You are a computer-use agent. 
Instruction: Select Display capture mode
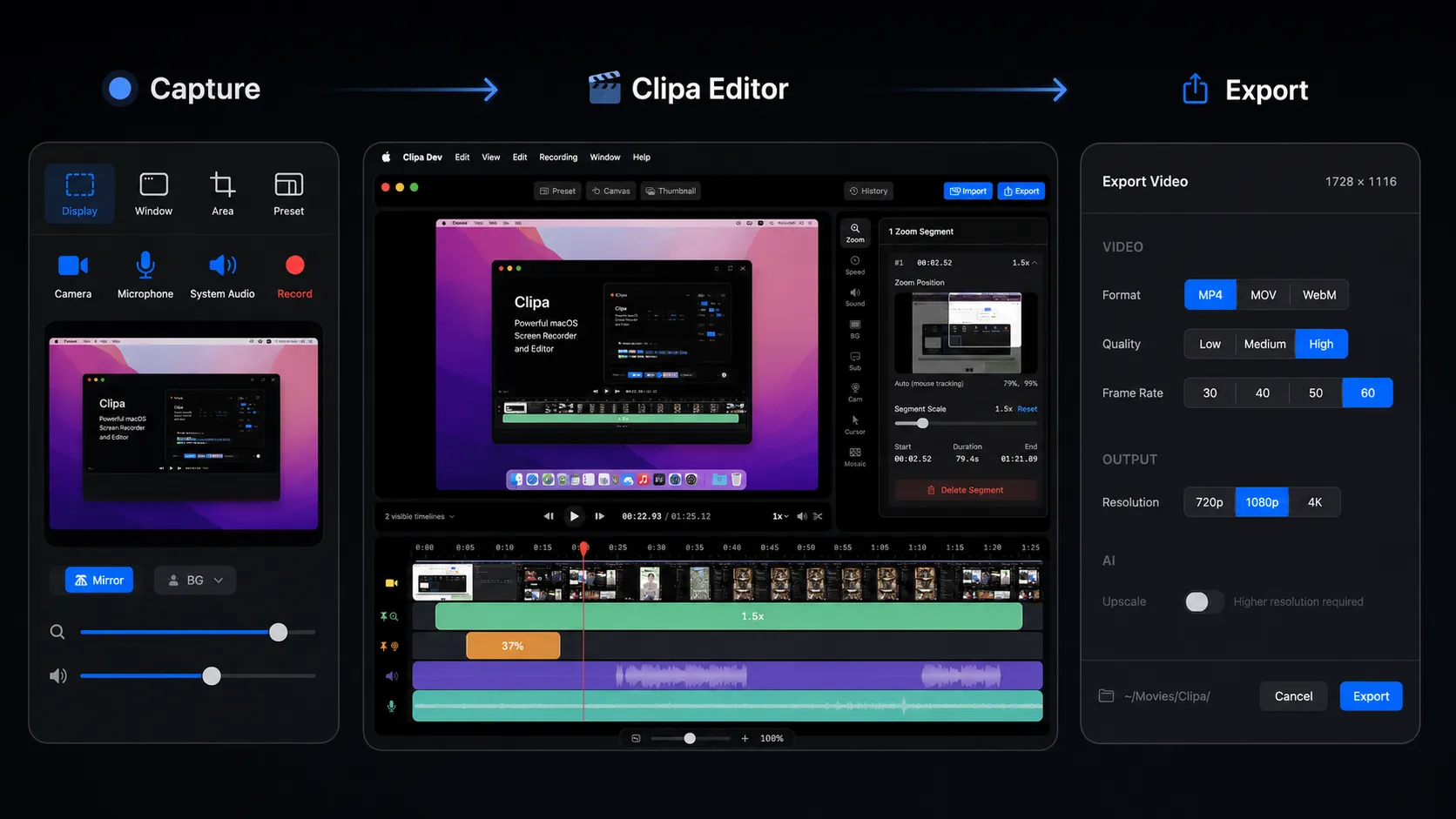[x=79, y=194]
